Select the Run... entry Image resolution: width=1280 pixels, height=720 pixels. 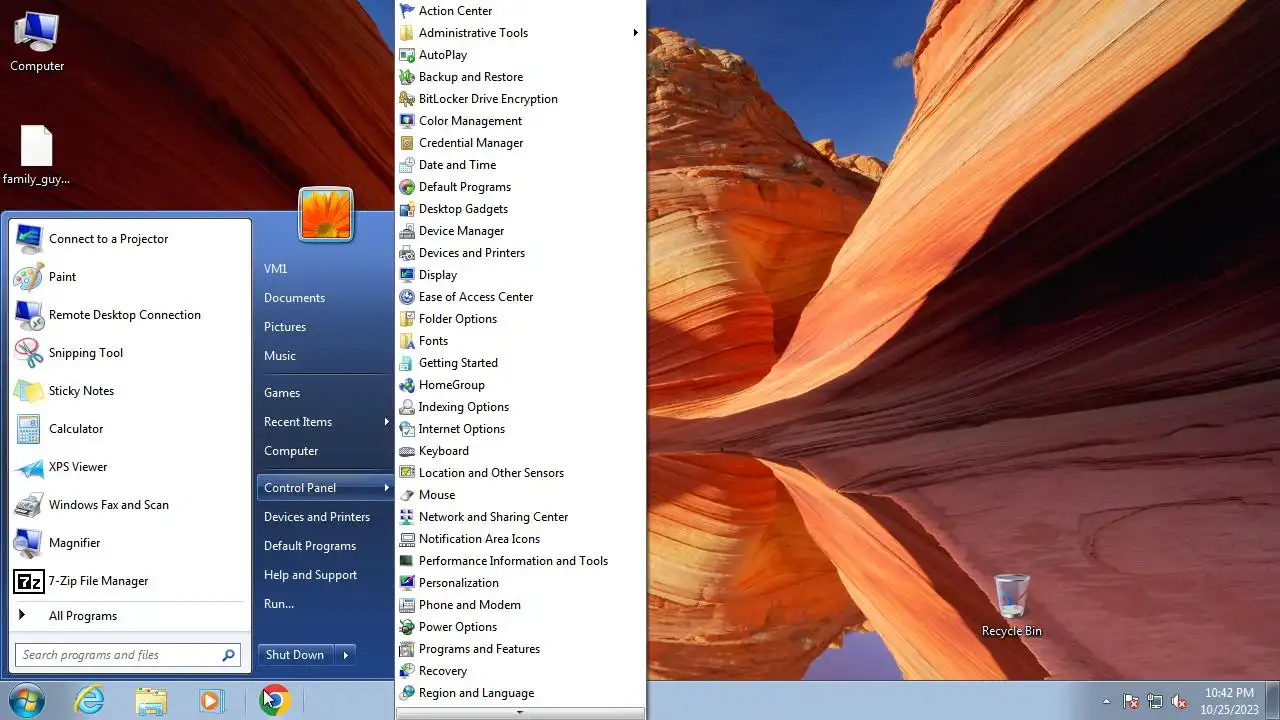click(x=325, y=604)
